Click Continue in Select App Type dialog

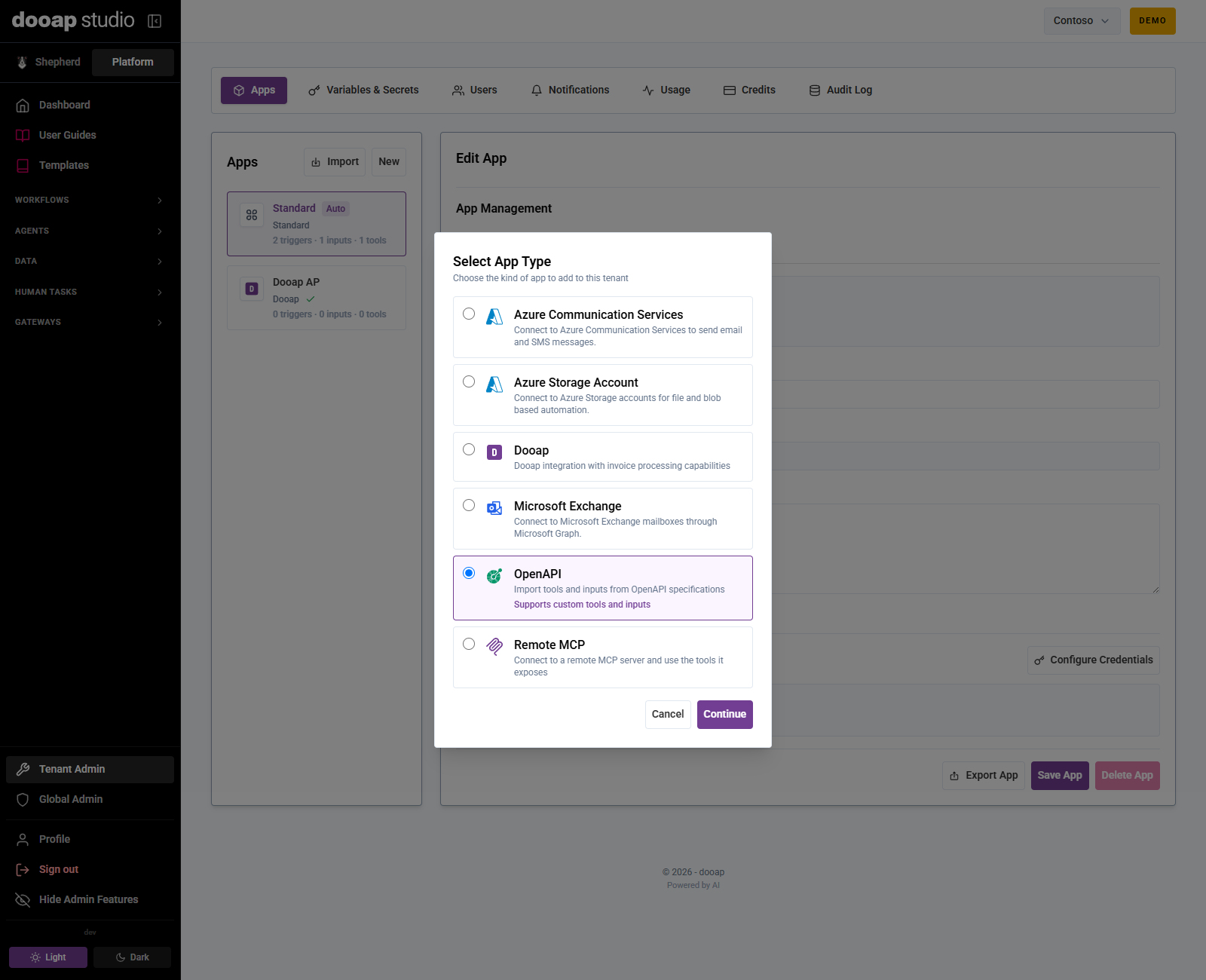[x=725, y=715]
